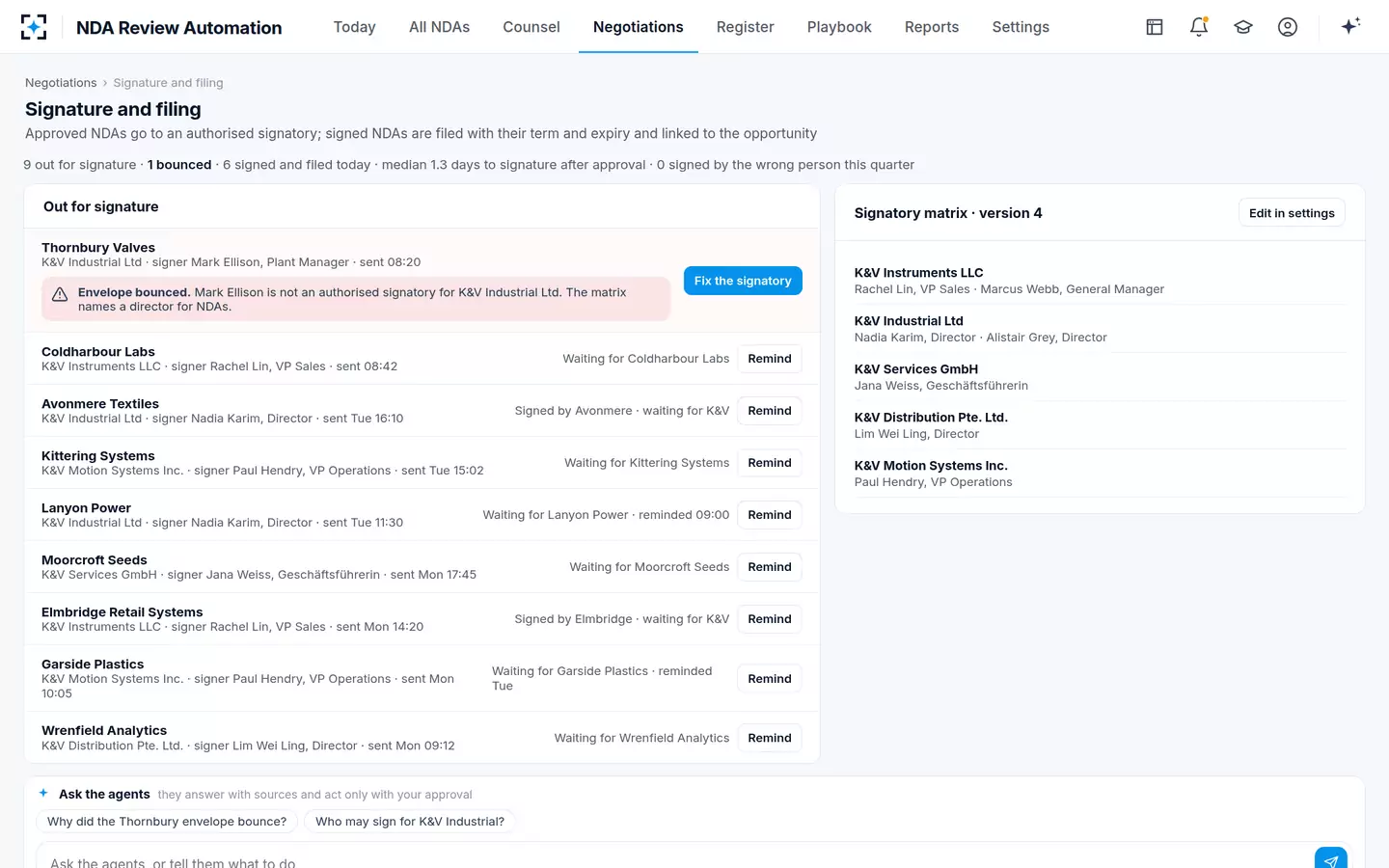Click the Wrenfield Analytics entry title
The width and height of the screenshot is (1389, 868).
point(104,731)
